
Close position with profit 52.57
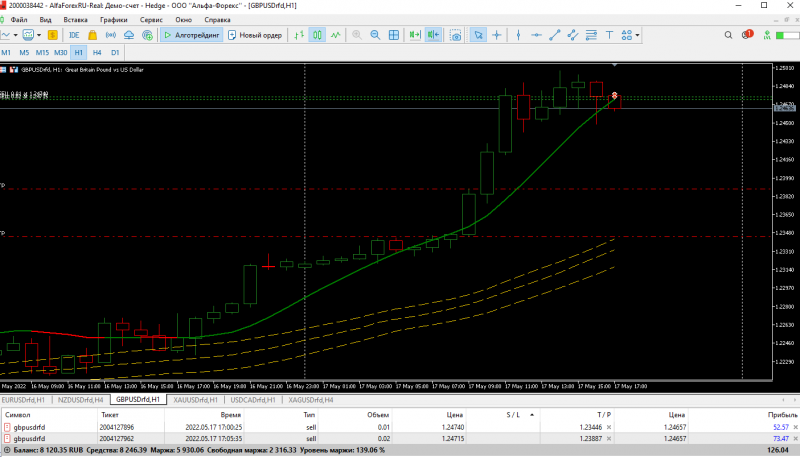[795, 427]
